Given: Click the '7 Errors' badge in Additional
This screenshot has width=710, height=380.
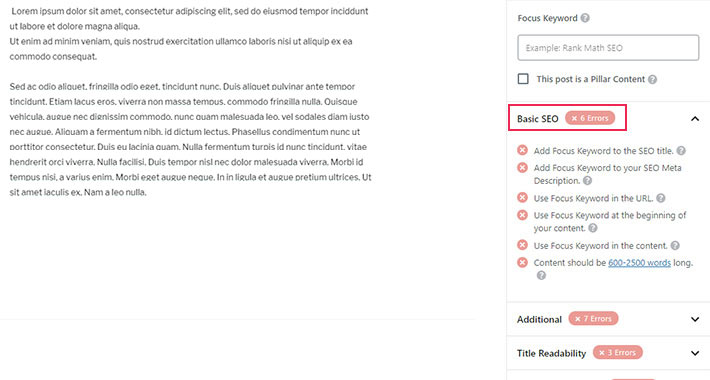Looking at the screenshot, I should (593, 319).
